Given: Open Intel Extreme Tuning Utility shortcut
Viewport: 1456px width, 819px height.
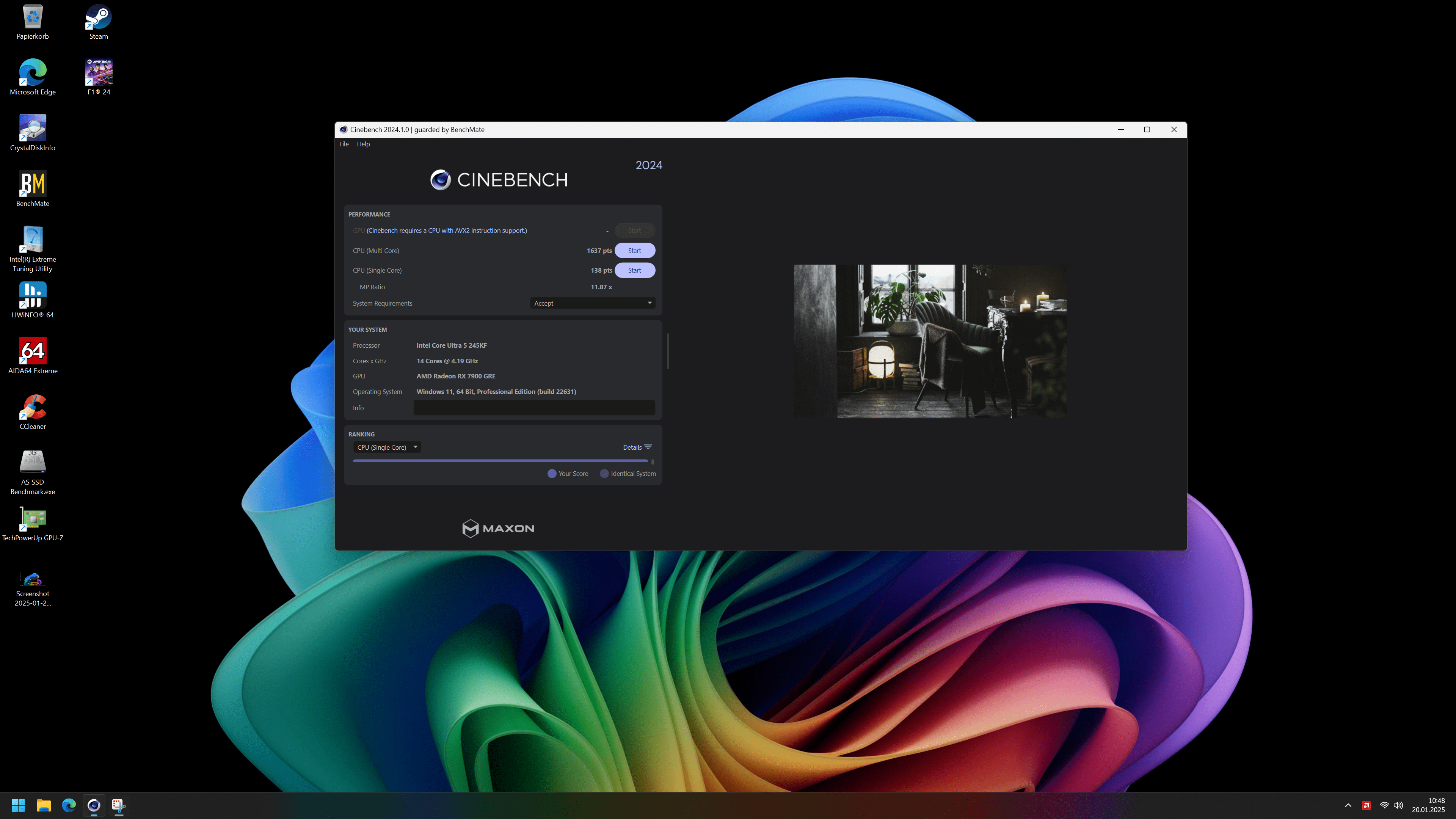Looking at the screenshot, I should 33,249.
